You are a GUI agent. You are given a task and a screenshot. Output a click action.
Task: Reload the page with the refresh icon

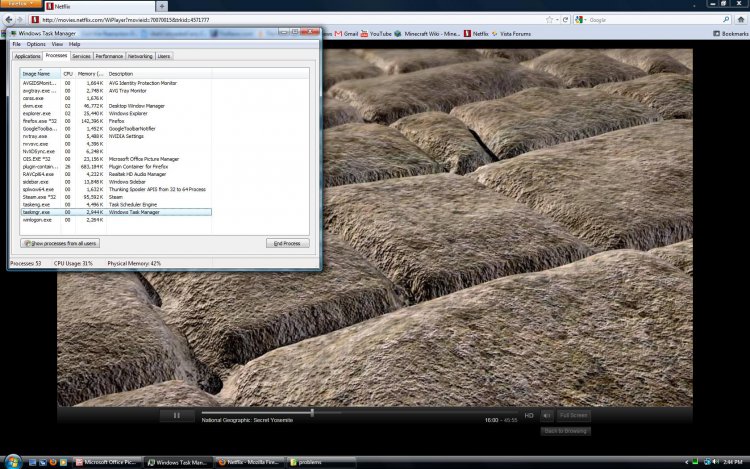point(565,20)
